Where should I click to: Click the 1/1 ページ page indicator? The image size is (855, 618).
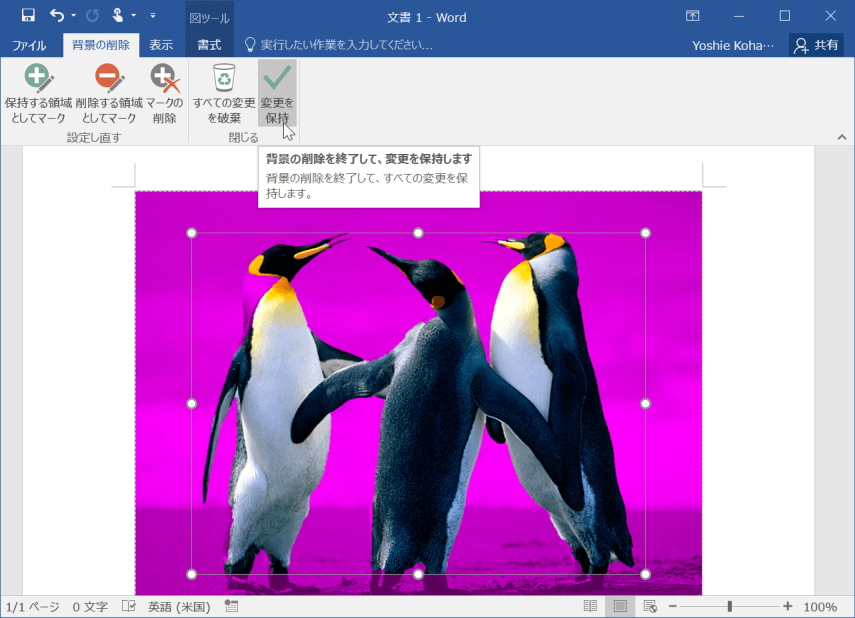[32, 607]
